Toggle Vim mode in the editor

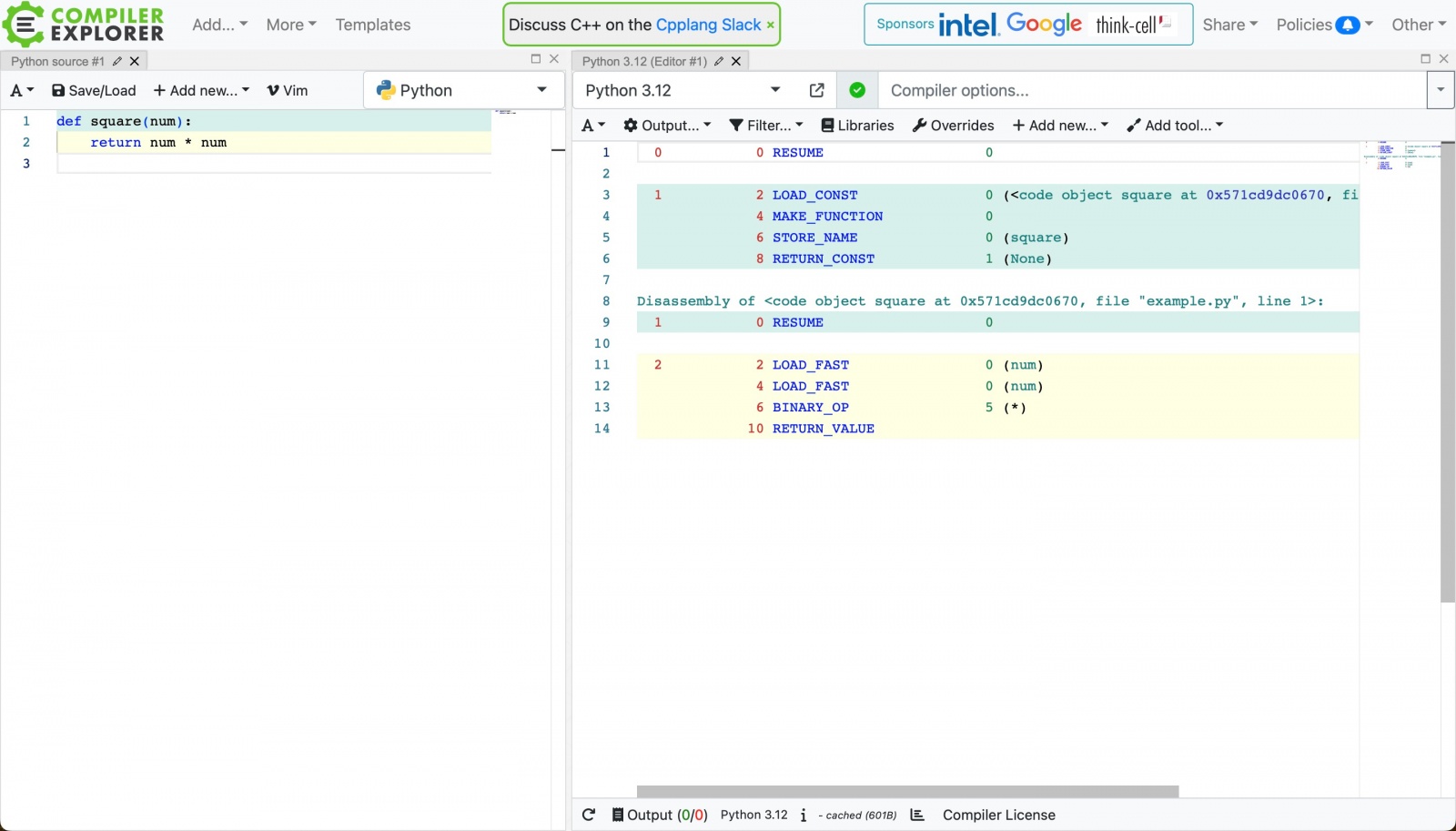[287, 90]
